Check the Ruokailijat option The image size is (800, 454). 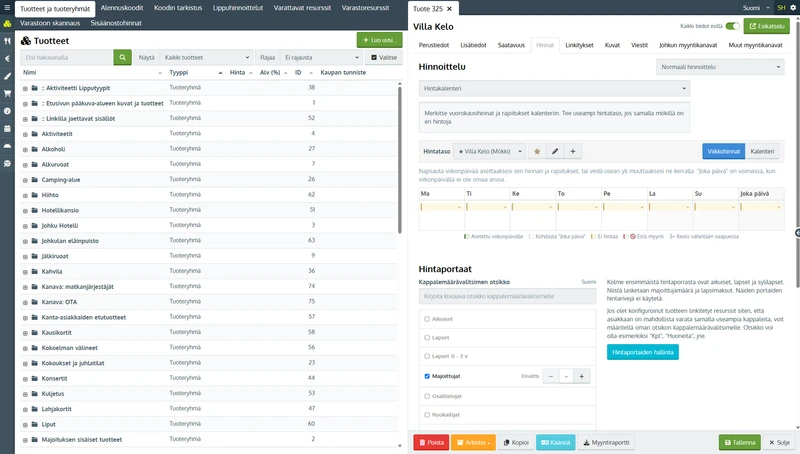pos(427,415)
